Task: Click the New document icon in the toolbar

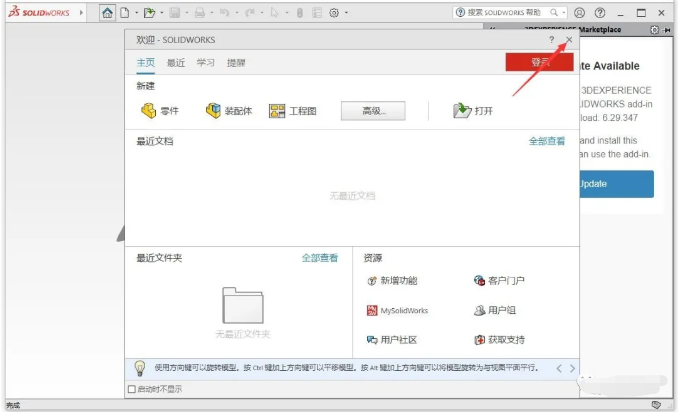Action: click(125, 13)
